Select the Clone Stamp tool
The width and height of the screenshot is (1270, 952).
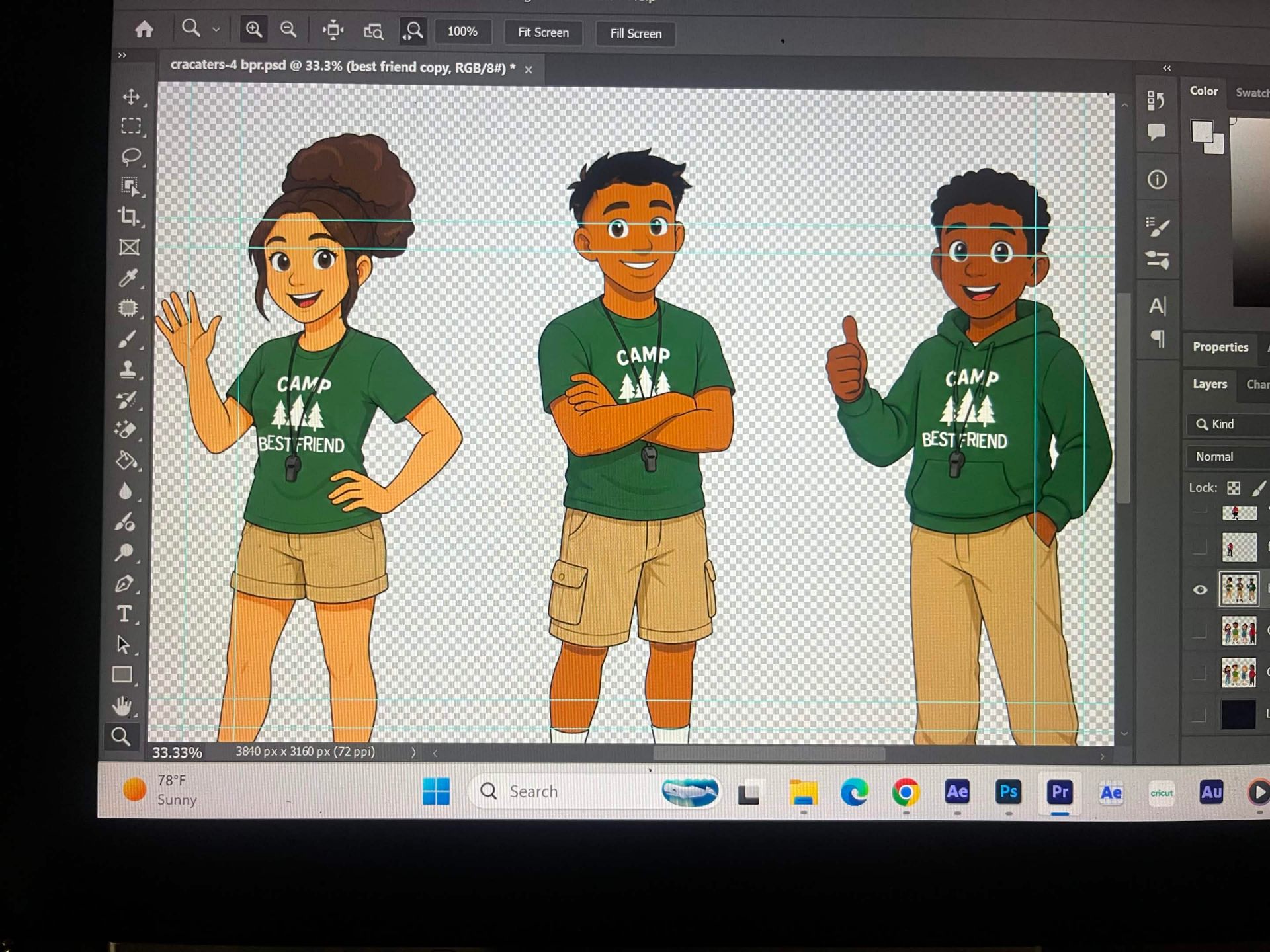tap(128, 369)
